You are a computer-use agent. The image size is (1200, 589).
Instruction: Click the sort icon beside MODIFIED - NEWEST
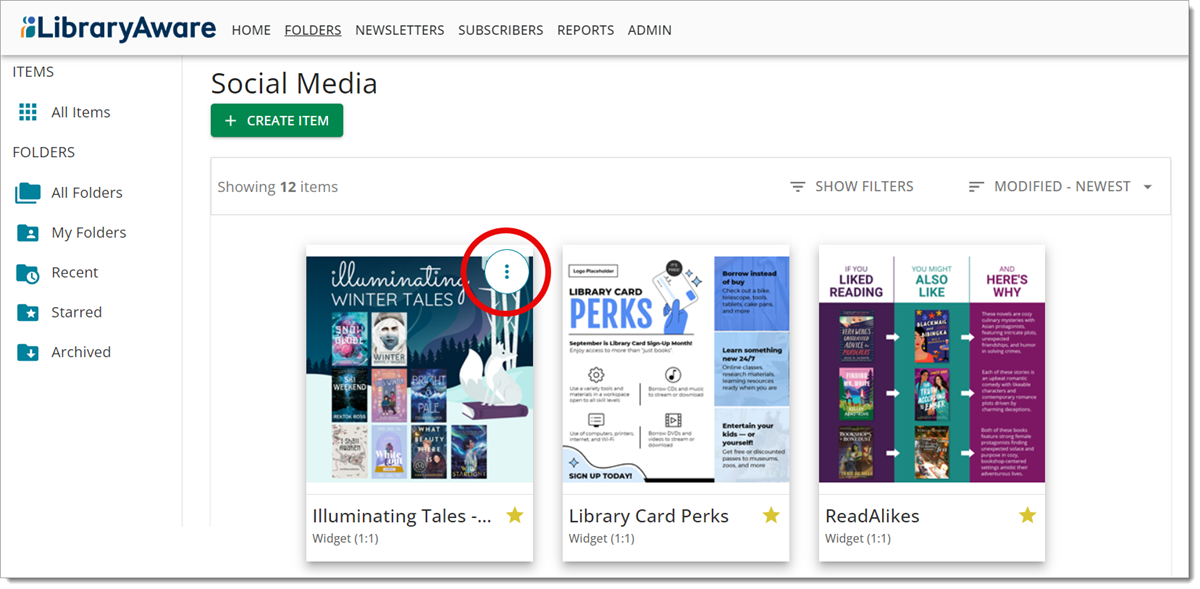977,187
